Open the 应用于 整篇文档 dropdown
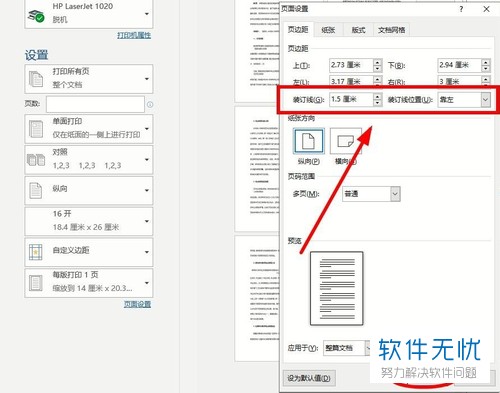This screenshot has height=393, width=500. [x=347, y=348]
